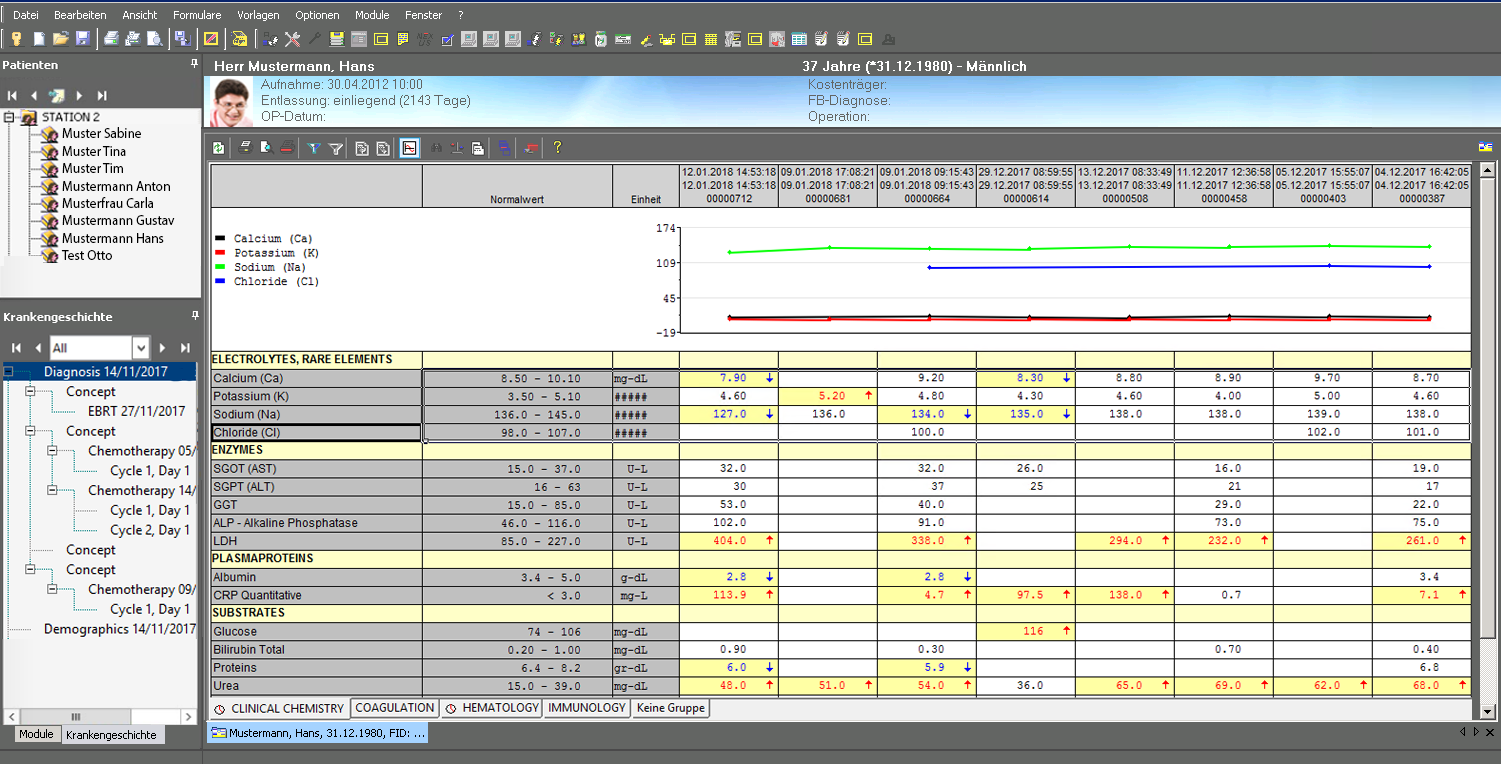Jump to first entry in Krankengeschichte navigation

tap(16, 348)
